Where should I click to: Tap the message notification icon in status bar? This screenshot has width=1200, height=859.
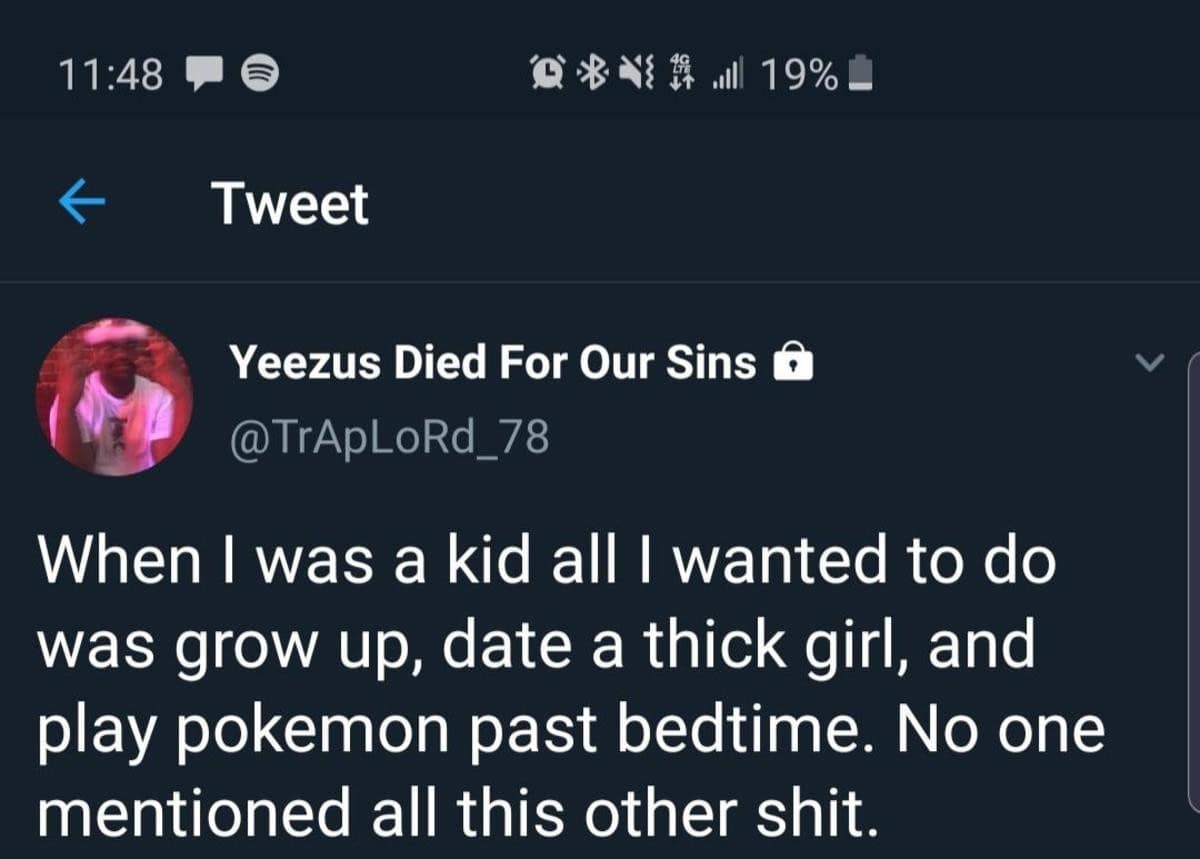tap(204, 73)
